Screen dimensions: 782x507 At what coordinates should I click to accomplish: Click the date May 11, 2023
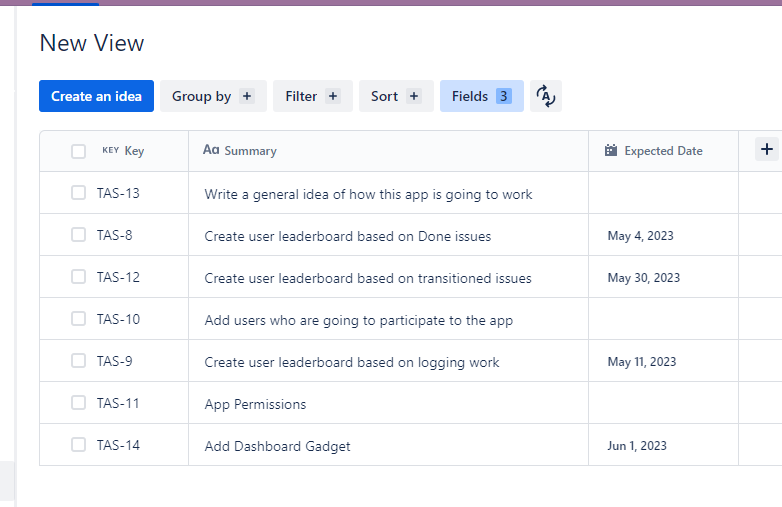coord(642,362)
